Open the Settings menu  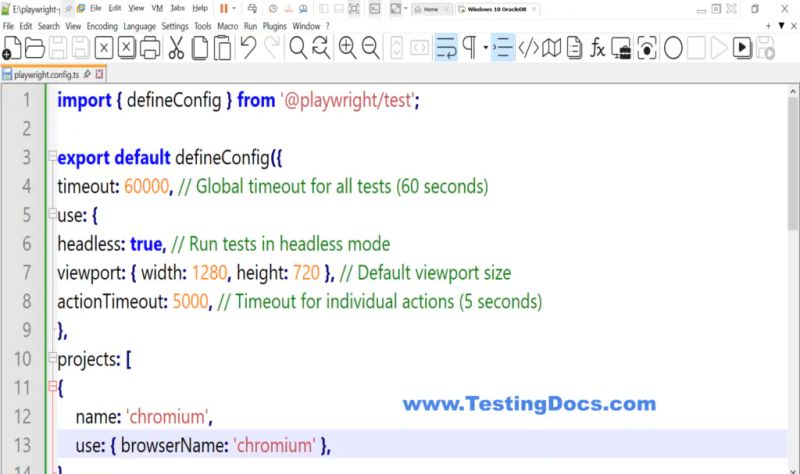pyautogui.click(x=174, y=26)
